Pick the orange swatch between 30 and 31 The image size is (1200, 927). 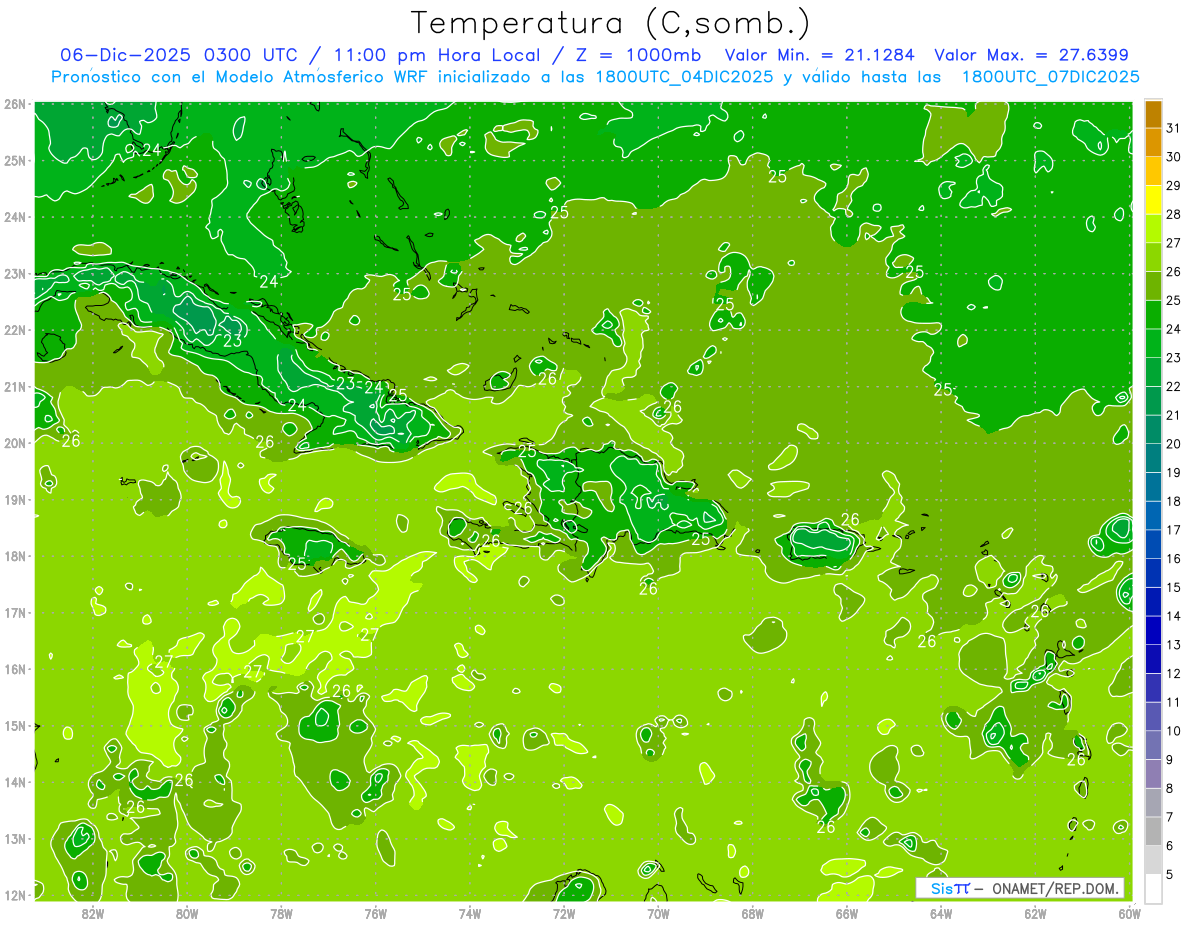[x=1153, y=143]
